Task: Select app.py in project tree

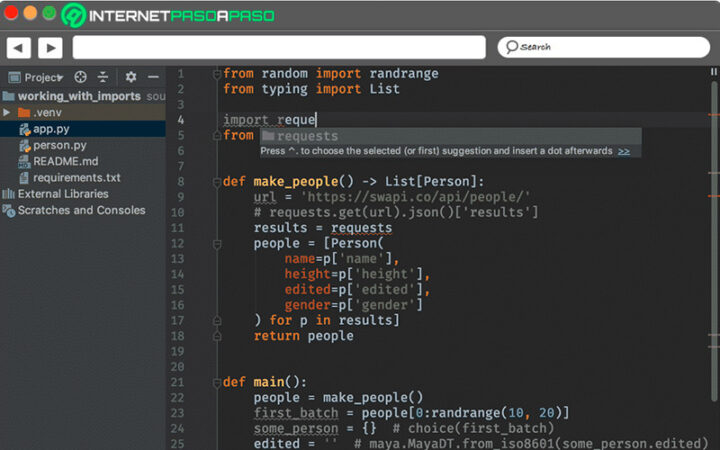Action: [50, 129]
